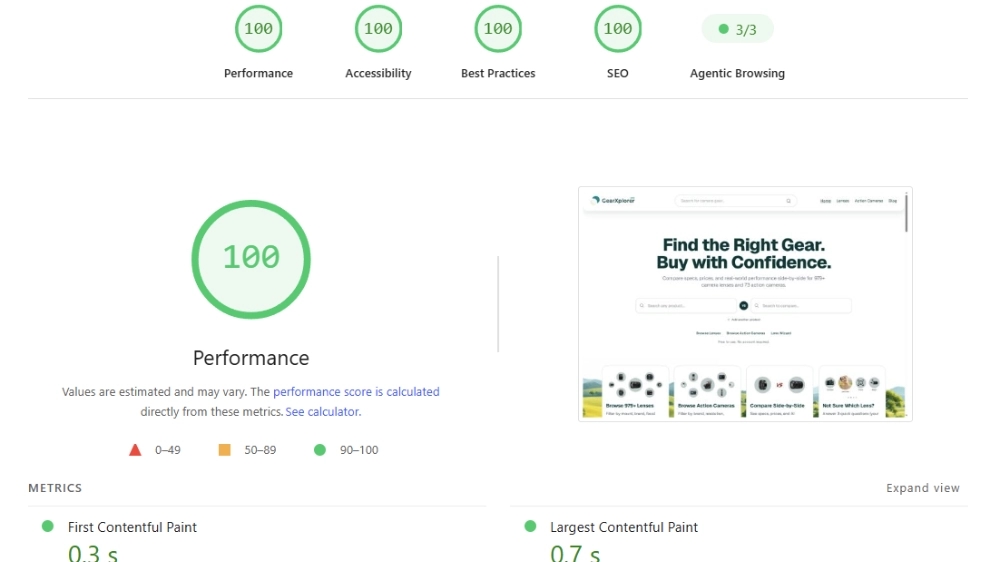Click the green circle 90–100 legend
This screenshot has width=1000, height=562.
pyautogui.click(x=346, y=450)
